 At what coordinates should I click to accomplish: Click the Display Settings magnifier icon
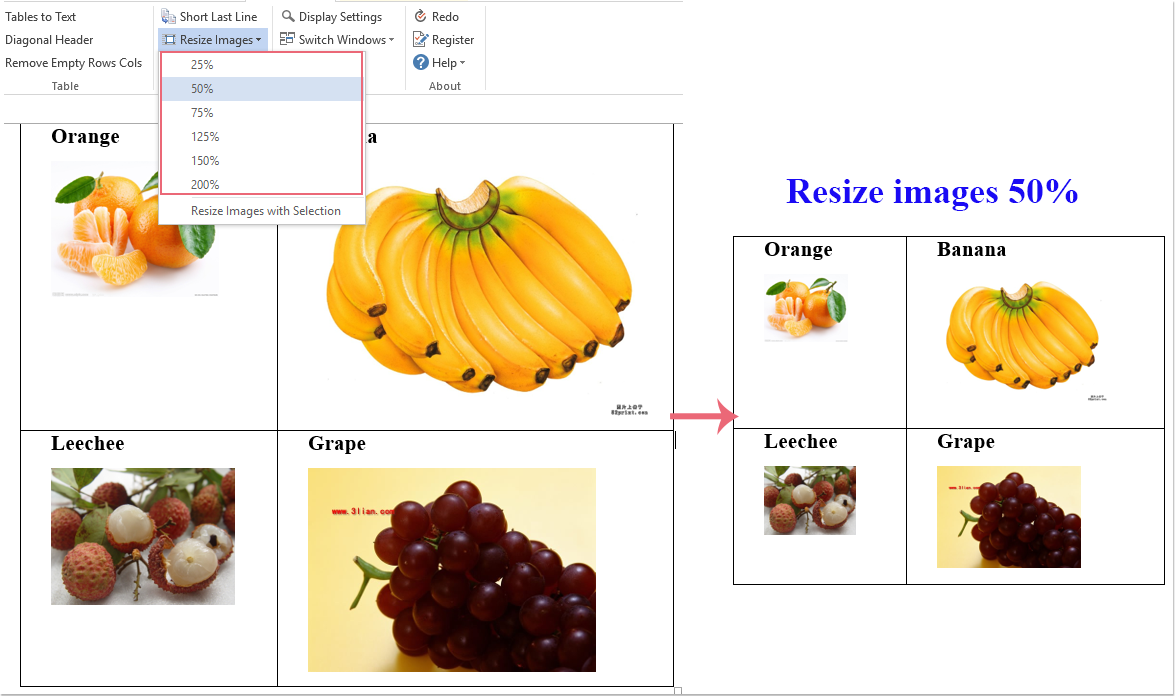(288, 17)
